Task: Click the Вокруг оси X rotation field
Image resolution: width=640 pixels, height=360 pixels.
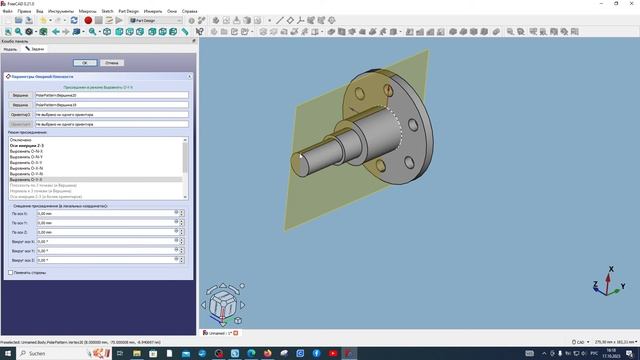Action: 107,241
